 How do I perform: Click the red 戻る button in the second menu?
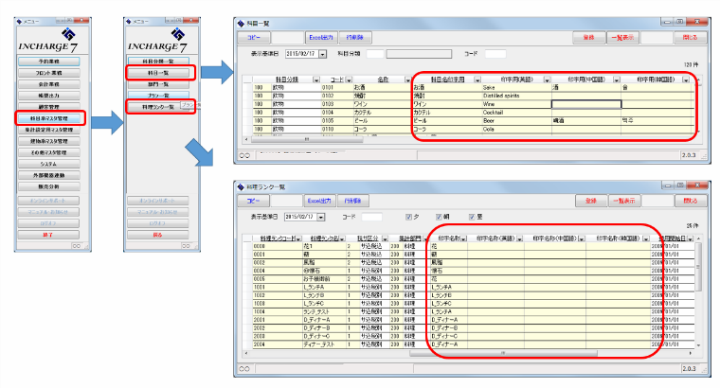click(158, 235)
